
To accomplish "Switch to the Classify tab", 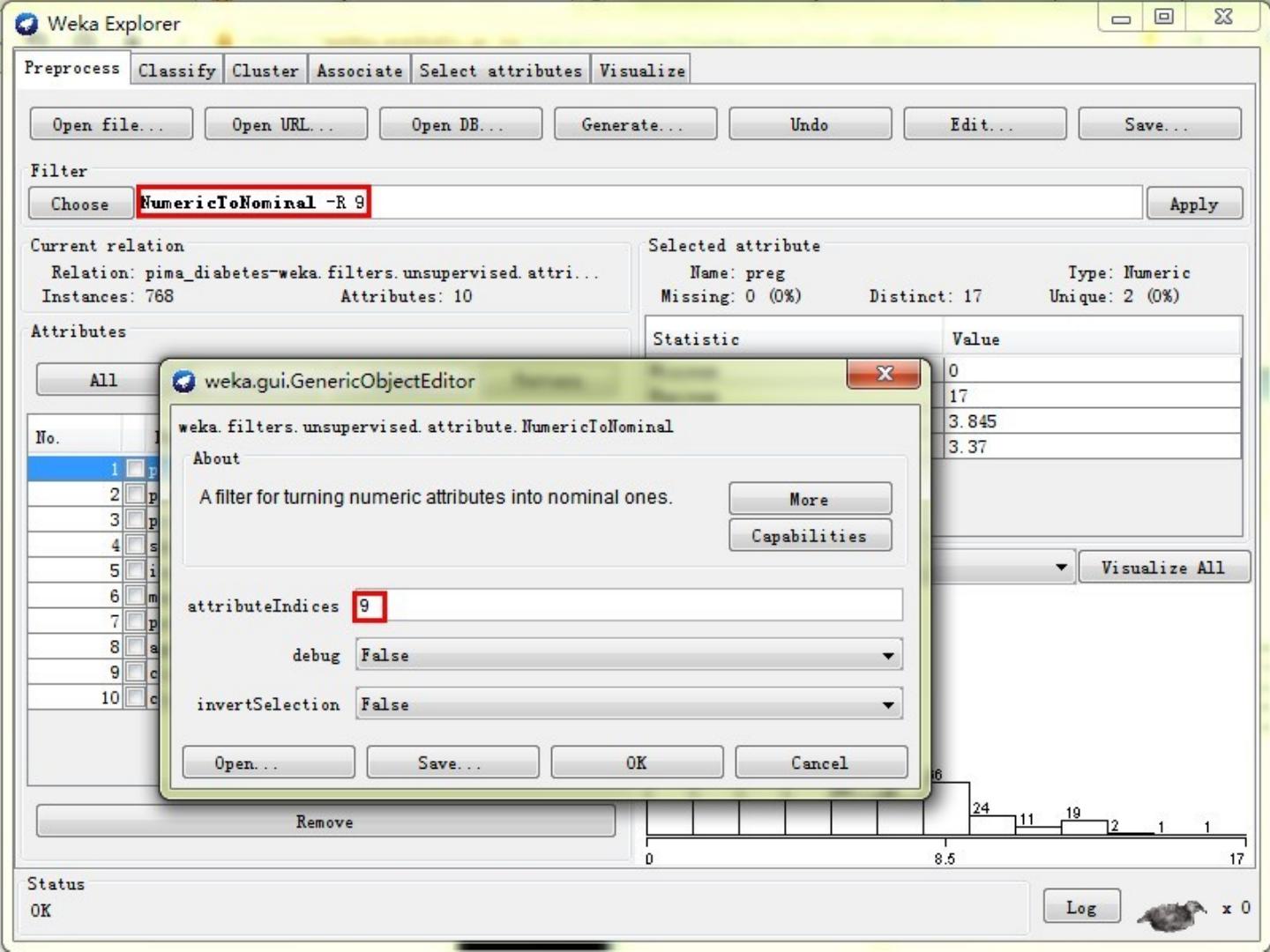I will click(x=176, y=71).
